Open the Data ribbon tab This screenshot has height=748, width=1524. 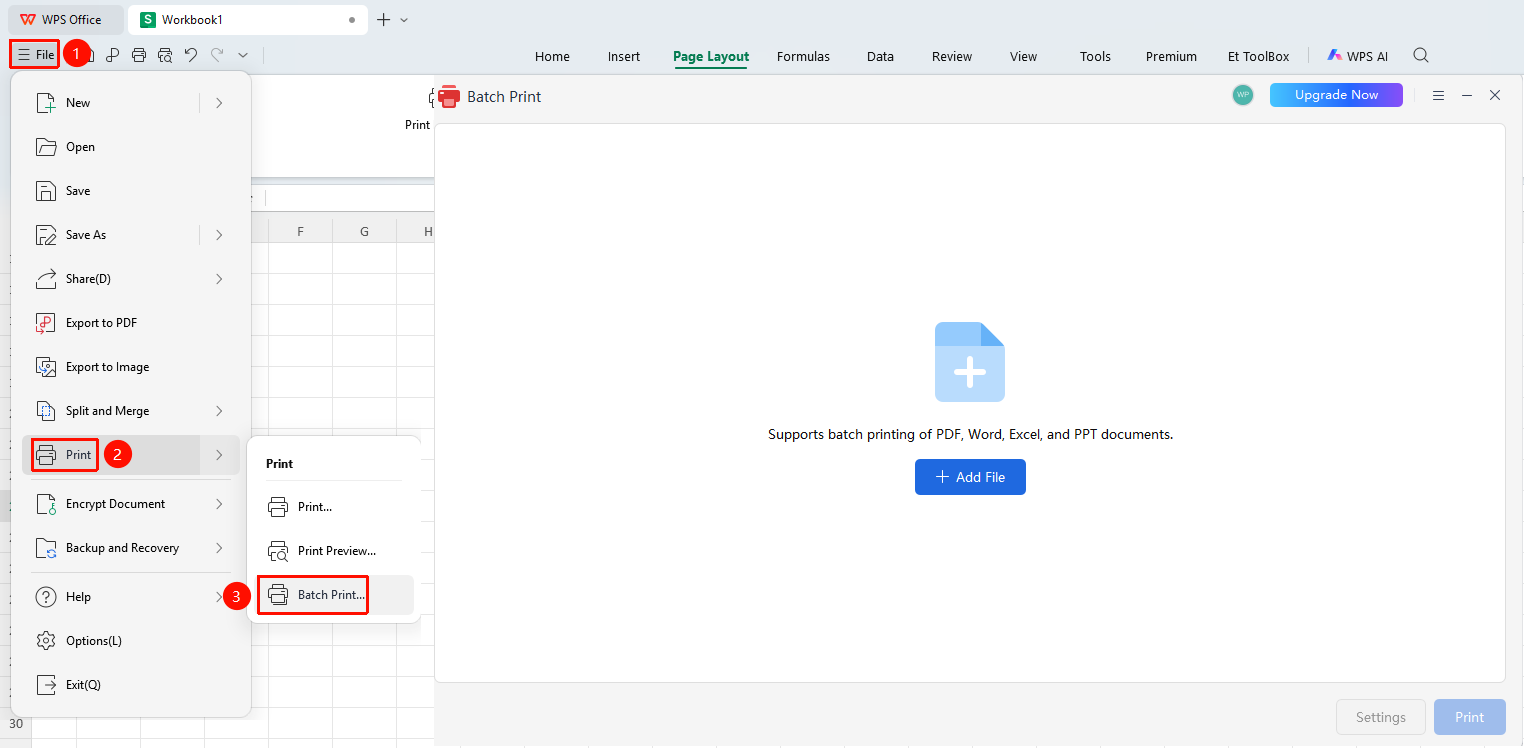click(880, 57)
